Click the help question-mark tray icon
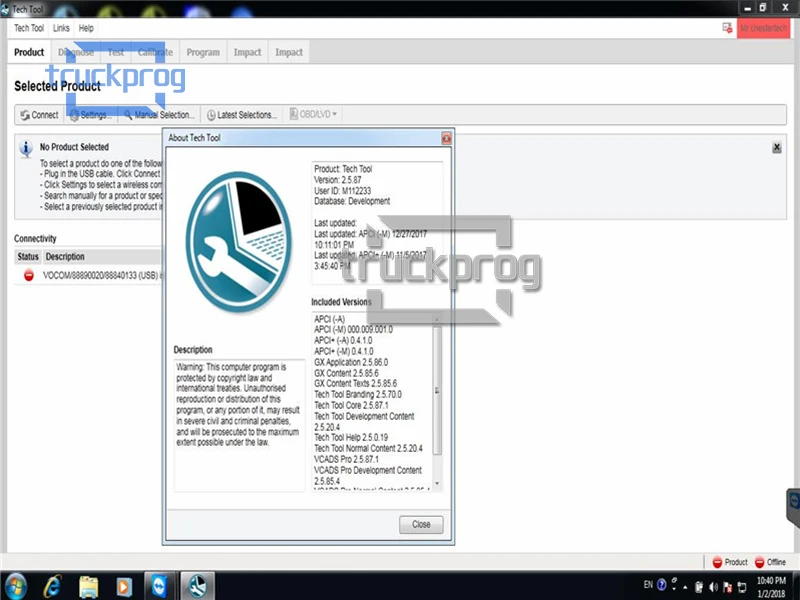The width and height of the screenshot is (800, 600). [x=662, y=585]
